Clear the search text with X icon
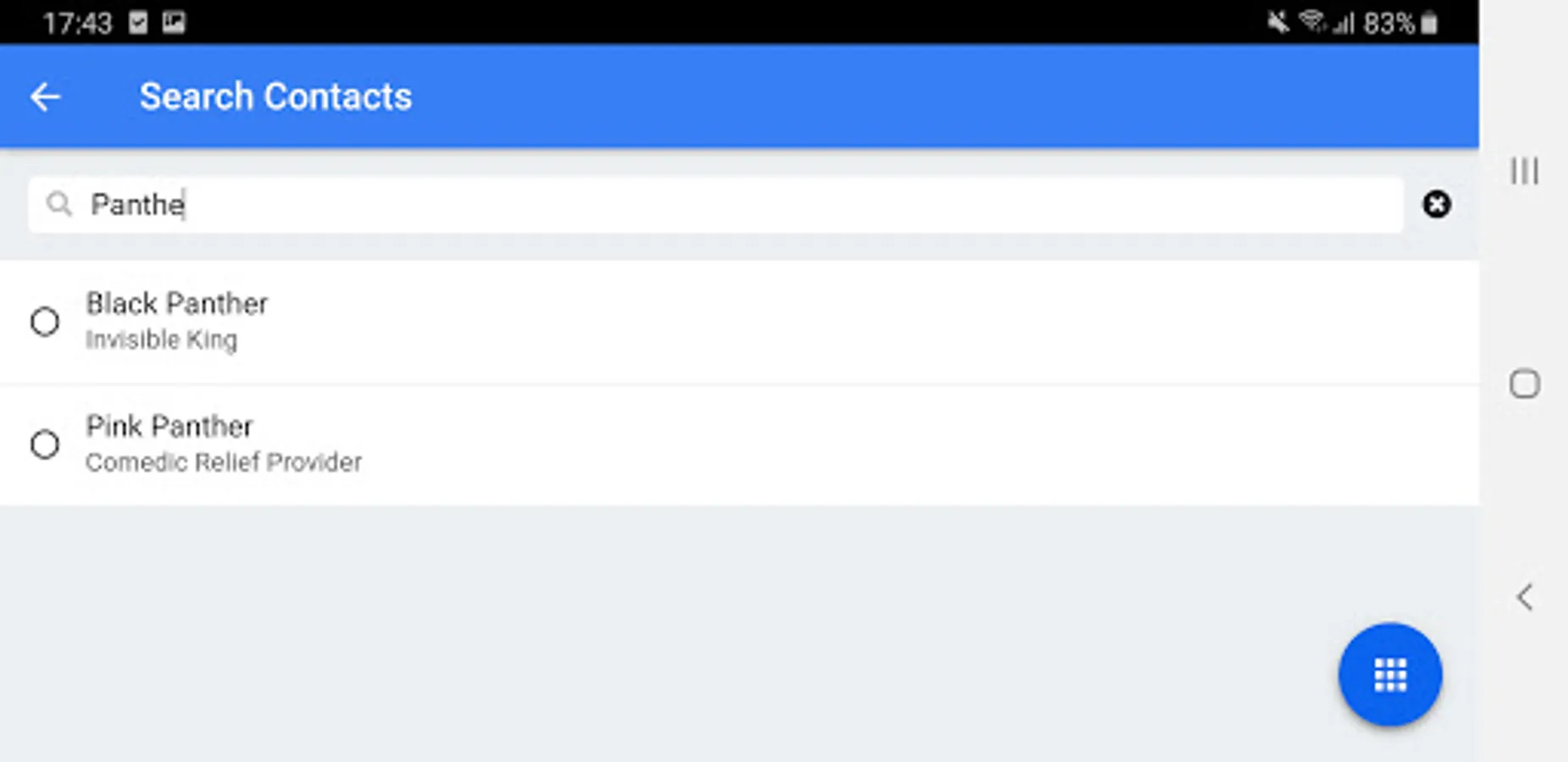This screenshot has height=762, width=1568. point(1436,204)
